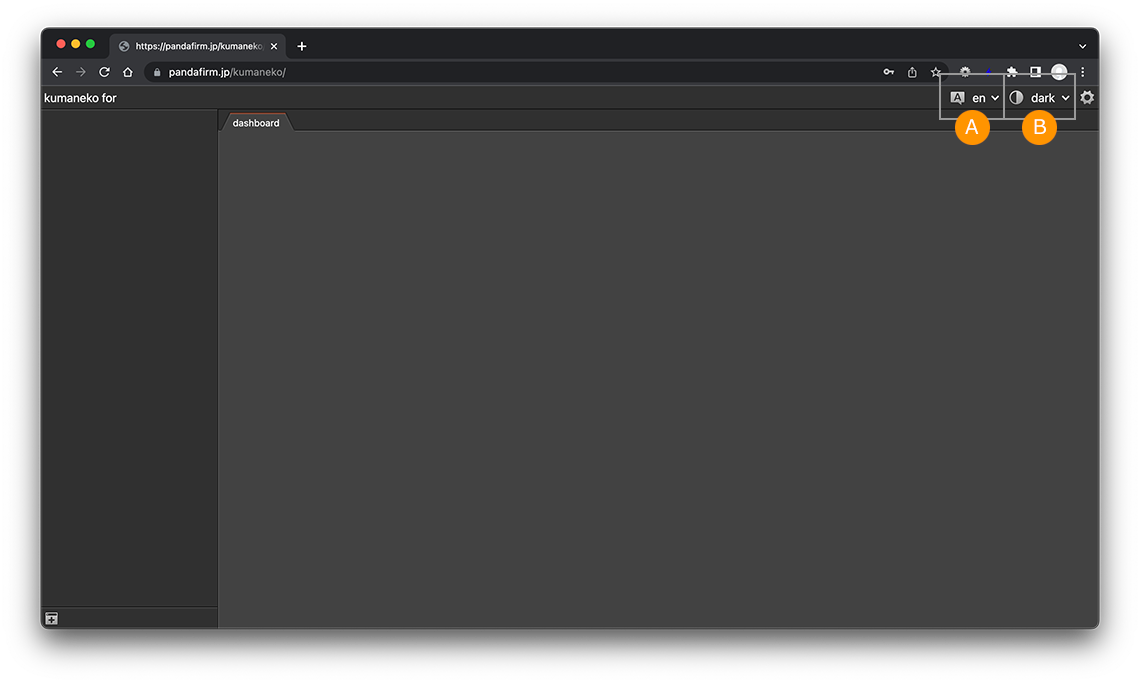Open the Chrome extensions puzzle icon
The height and width of the screenshot is (683, 1140).
click(x=1012, y=72)
